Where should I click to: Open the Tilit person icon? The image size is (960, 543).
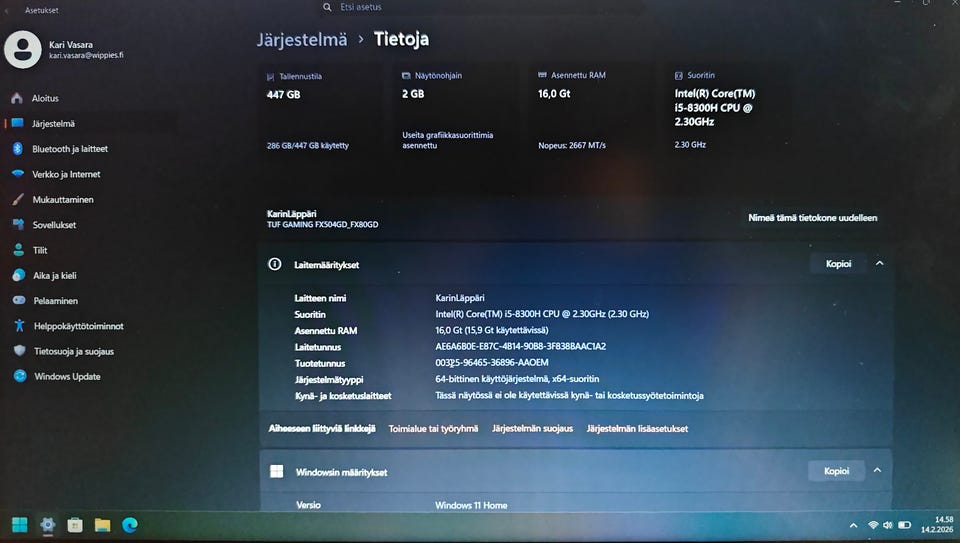click(x=19, y=250)
